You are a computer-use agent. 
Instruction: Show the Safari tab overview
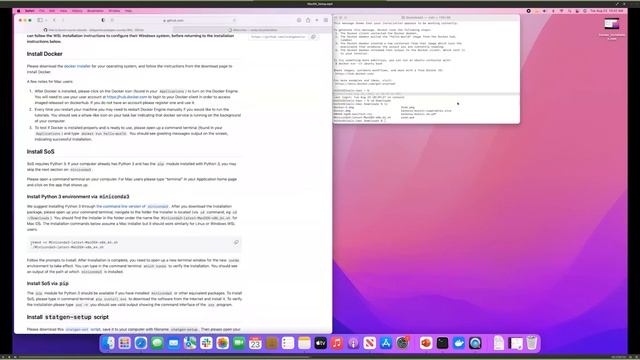pos(326,20)
